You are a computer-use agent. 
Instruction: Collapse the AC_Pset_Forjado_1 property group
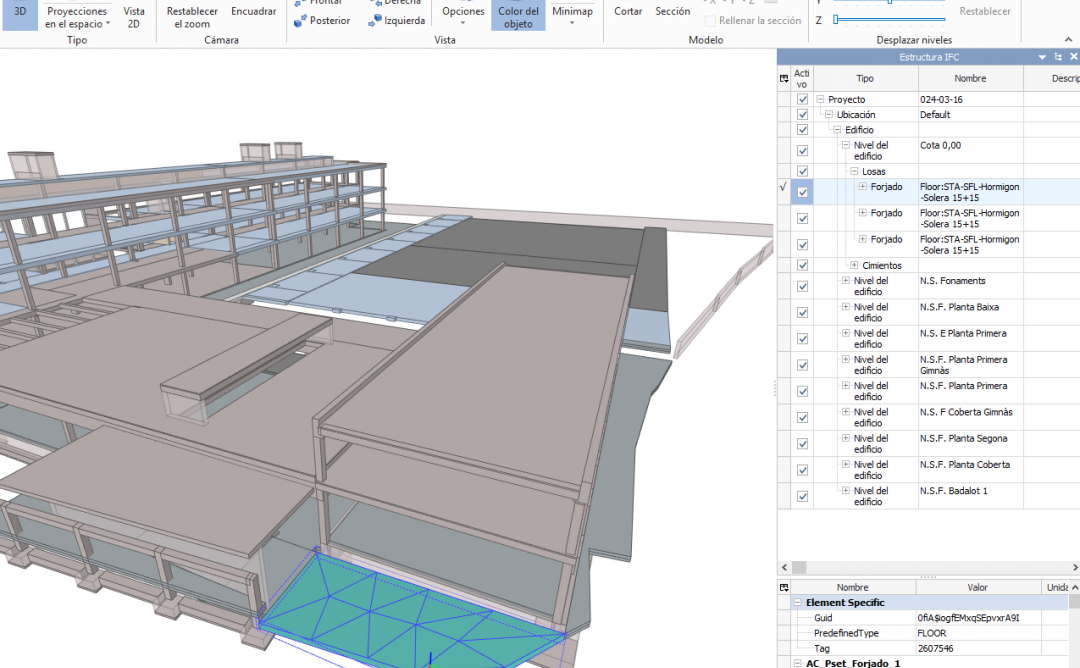(x=798, y=662)
